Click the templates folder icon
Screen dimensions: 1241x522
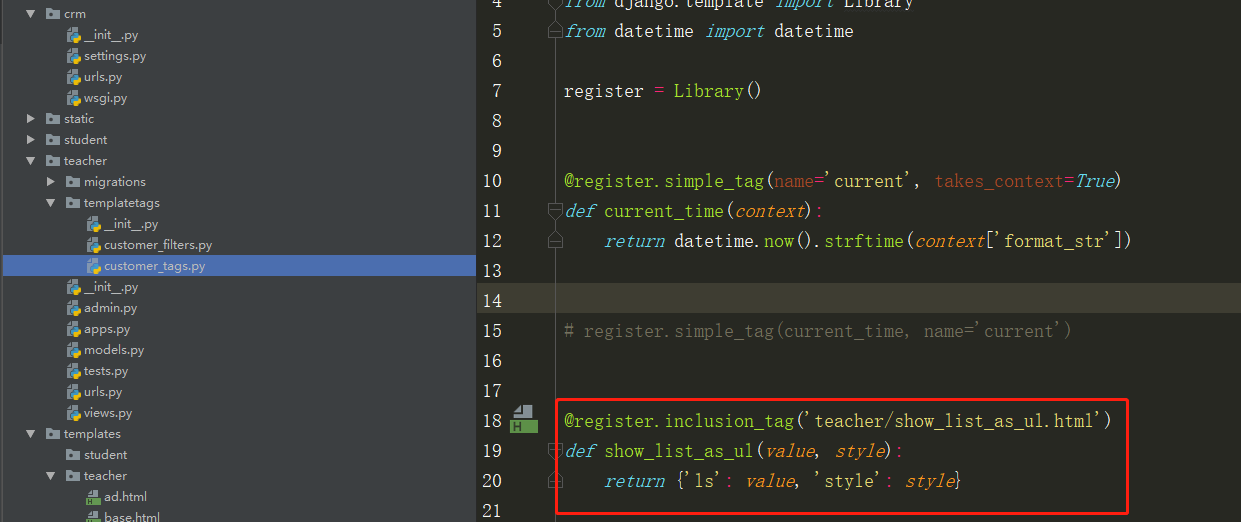click(x=53, y=434)
